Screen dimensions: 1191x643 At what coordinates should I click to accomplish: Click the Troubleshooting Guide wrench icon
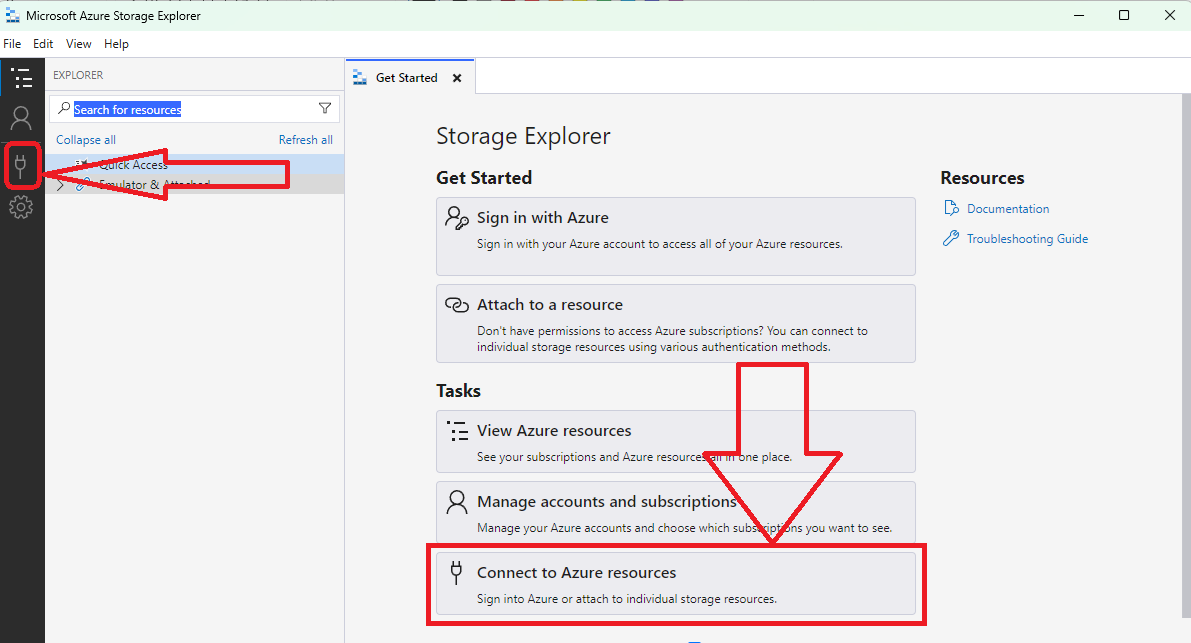click(x=951, y=238)
